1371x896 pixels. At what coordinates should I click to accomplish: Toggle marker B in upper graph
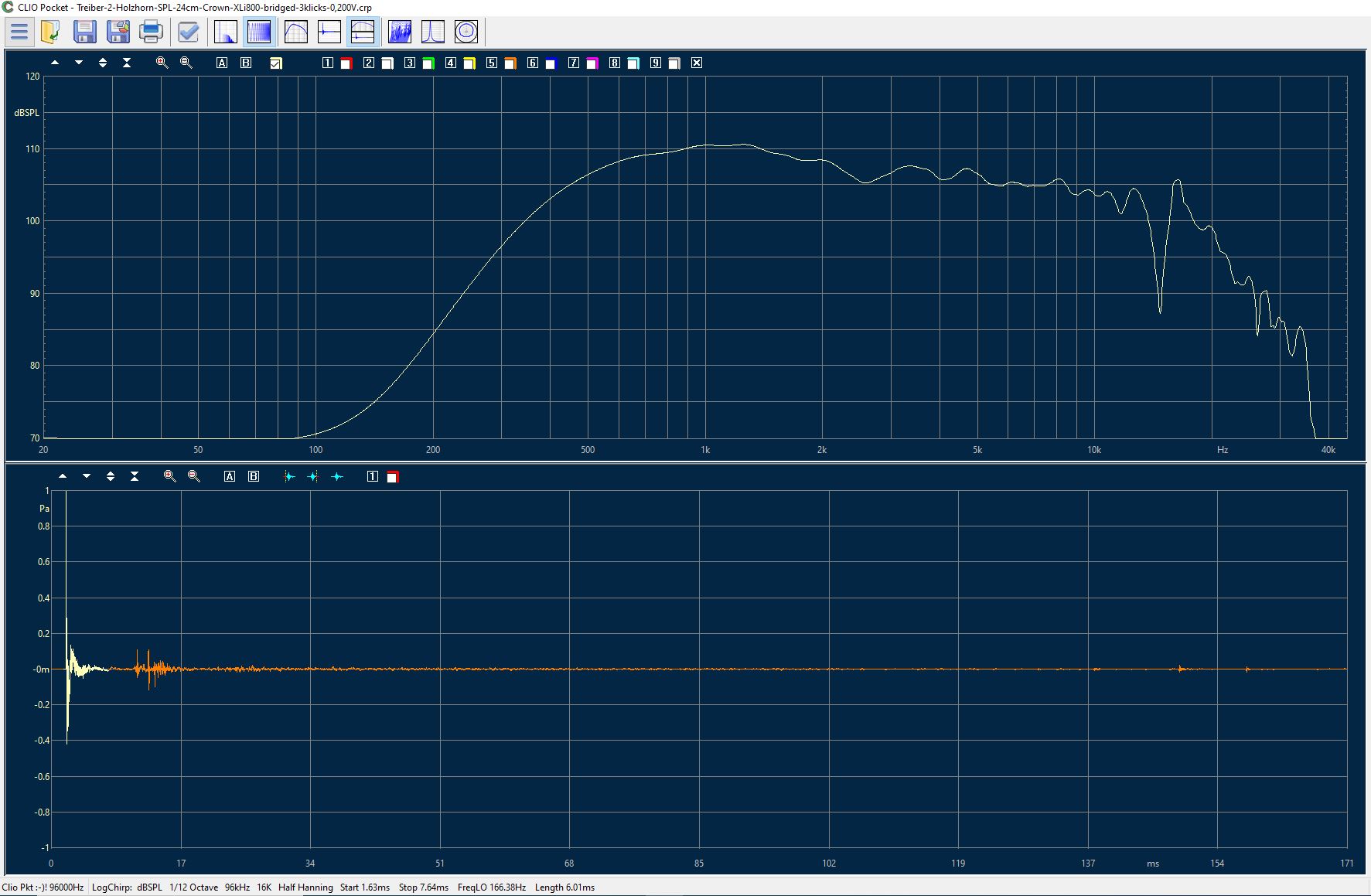246,63
